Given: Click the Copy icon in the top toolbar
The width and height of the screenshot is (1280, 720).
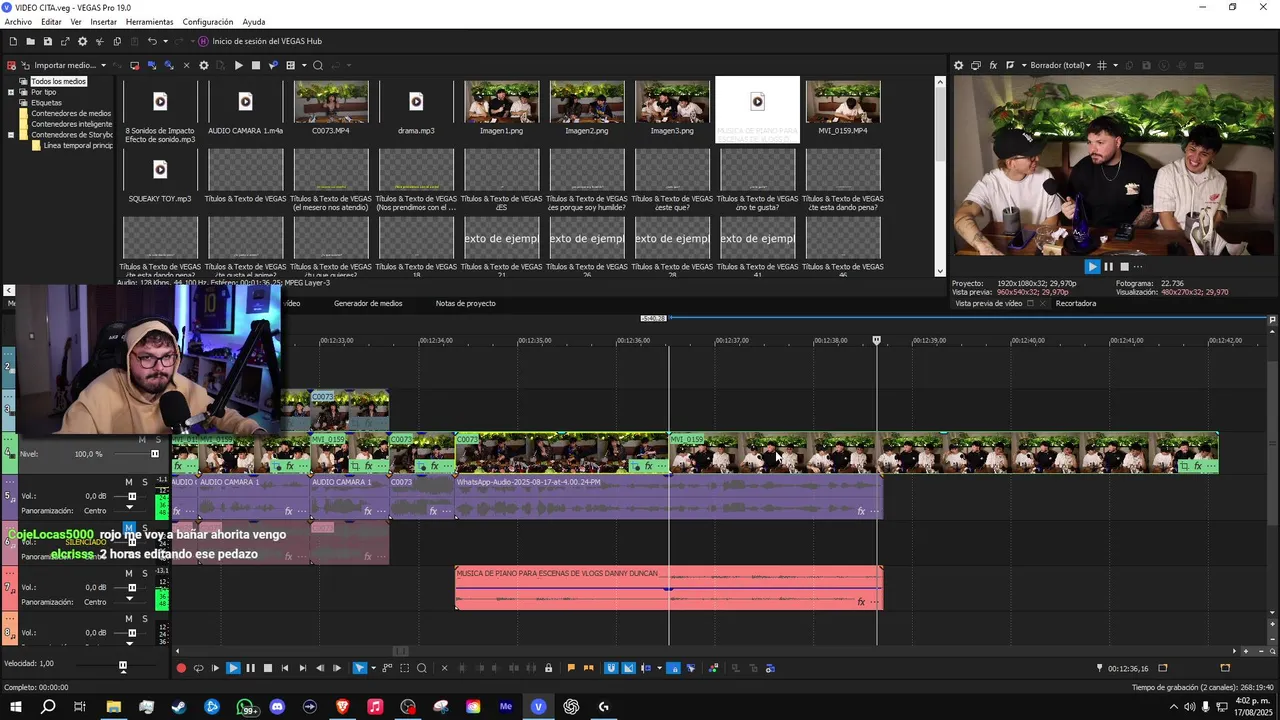Looking at the screenshot, I should click(117, 41).
